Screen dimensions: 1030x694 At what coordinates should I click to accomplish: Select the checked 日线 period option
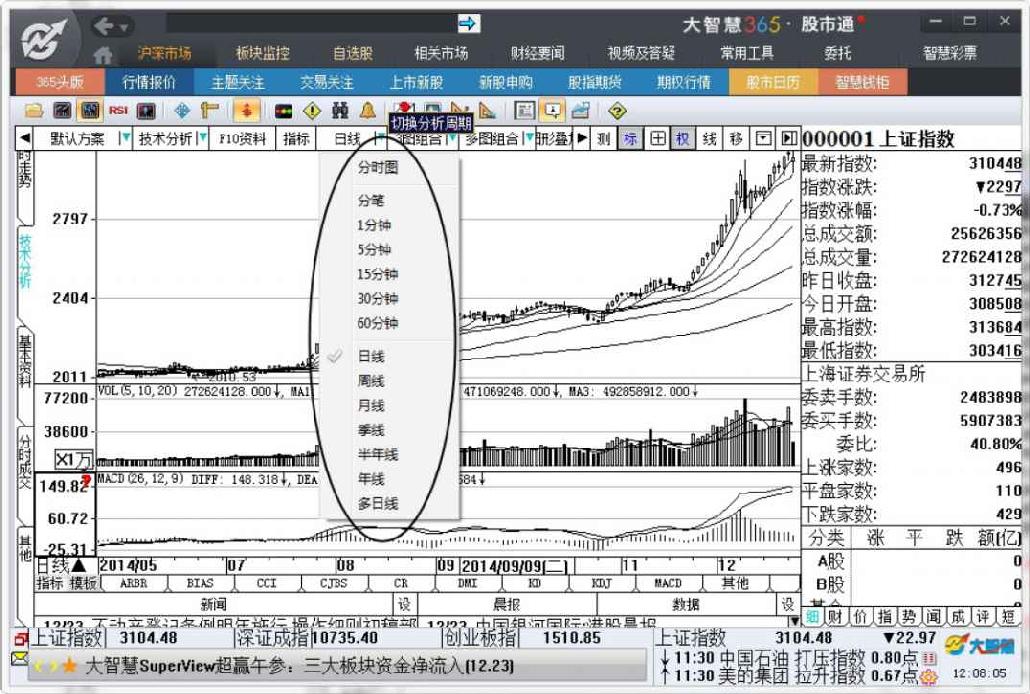click(x=371, y=357)
